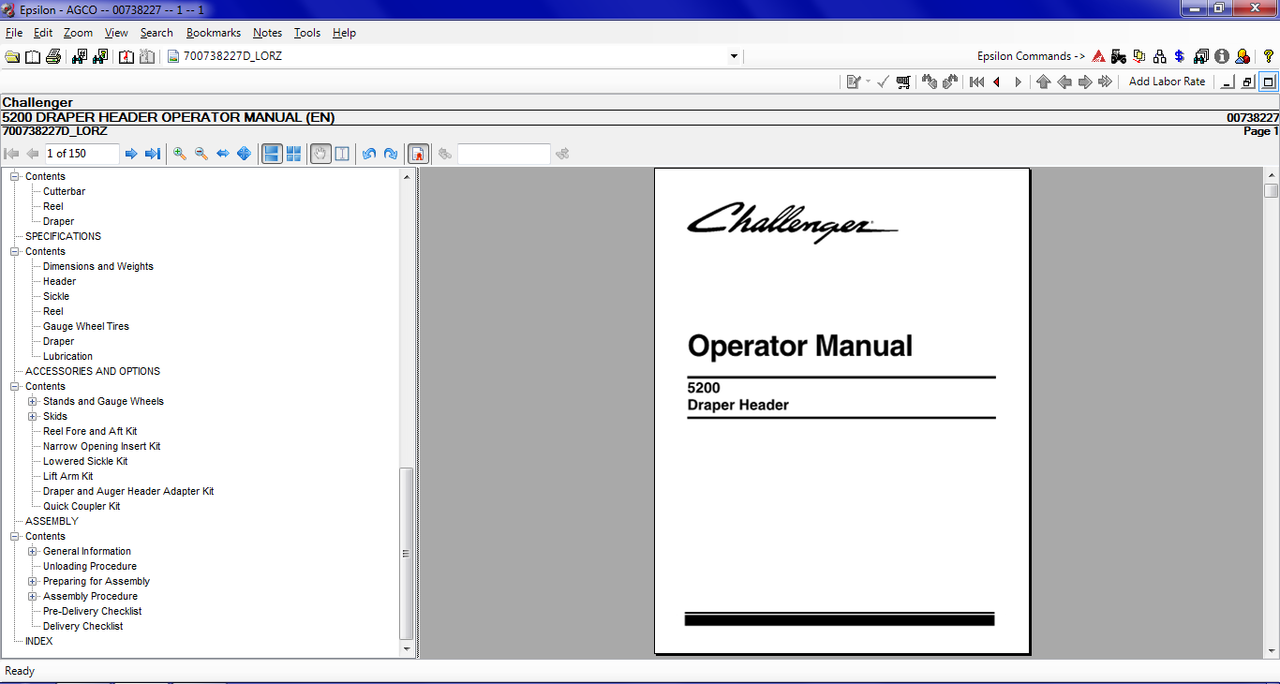Collapse Contents node above Cutterbar

coord(15,176)
